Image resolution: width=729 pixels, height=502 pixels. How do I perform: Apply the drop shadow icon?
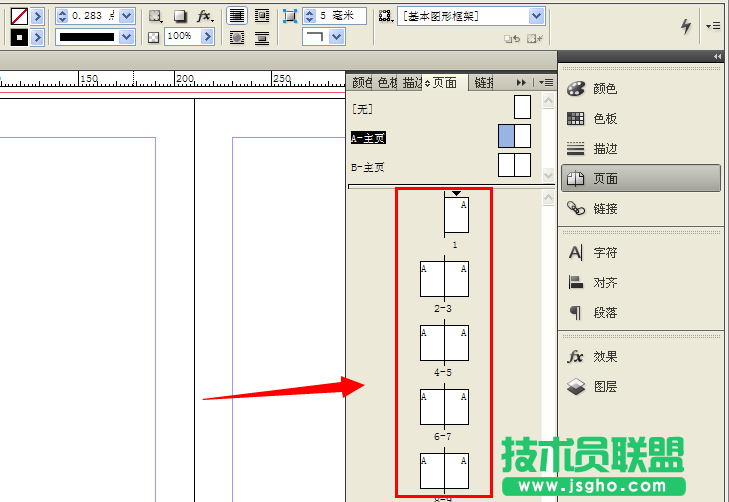click(179, 16)
